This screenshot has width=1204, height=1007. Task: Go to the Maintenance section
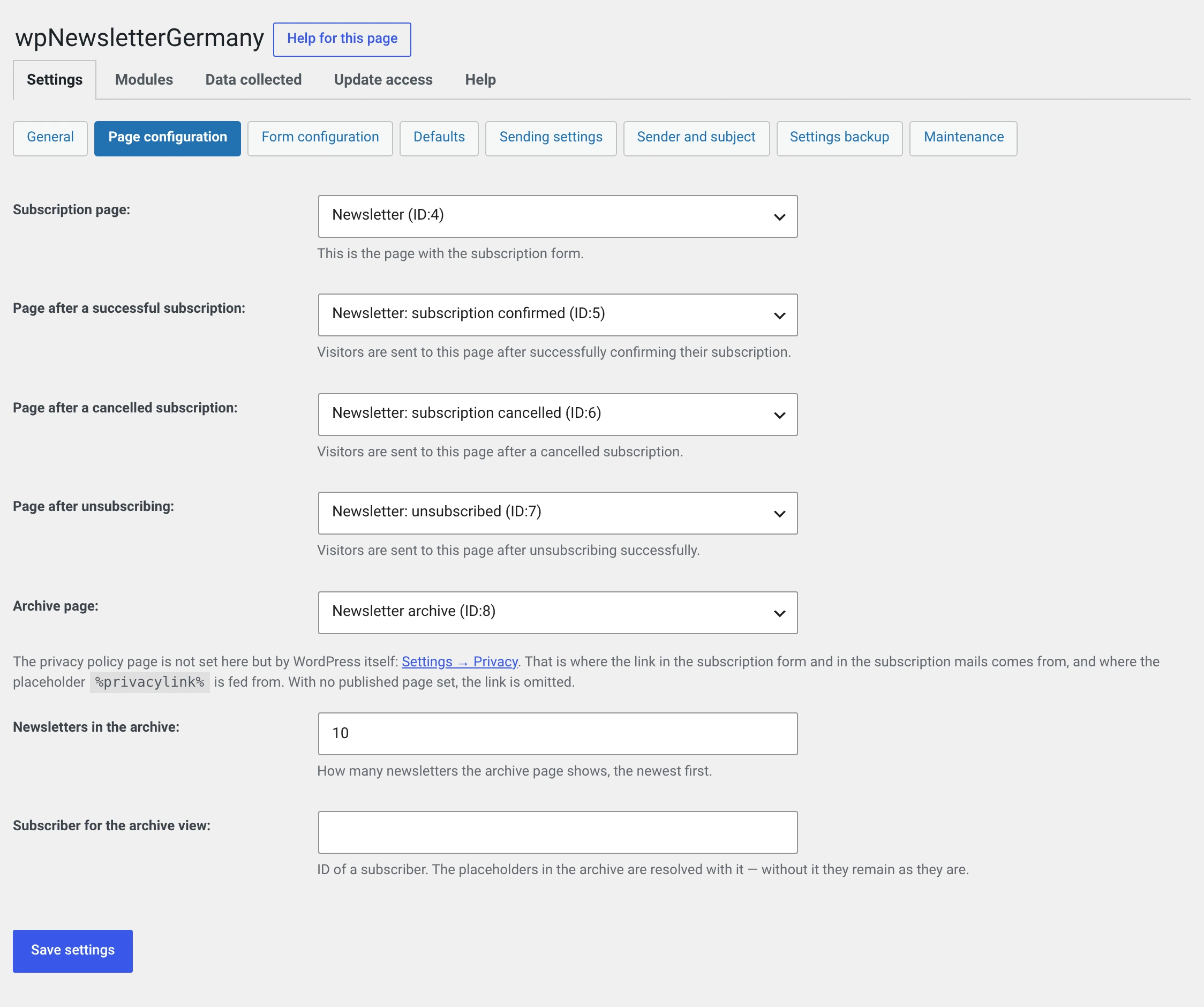964,138
